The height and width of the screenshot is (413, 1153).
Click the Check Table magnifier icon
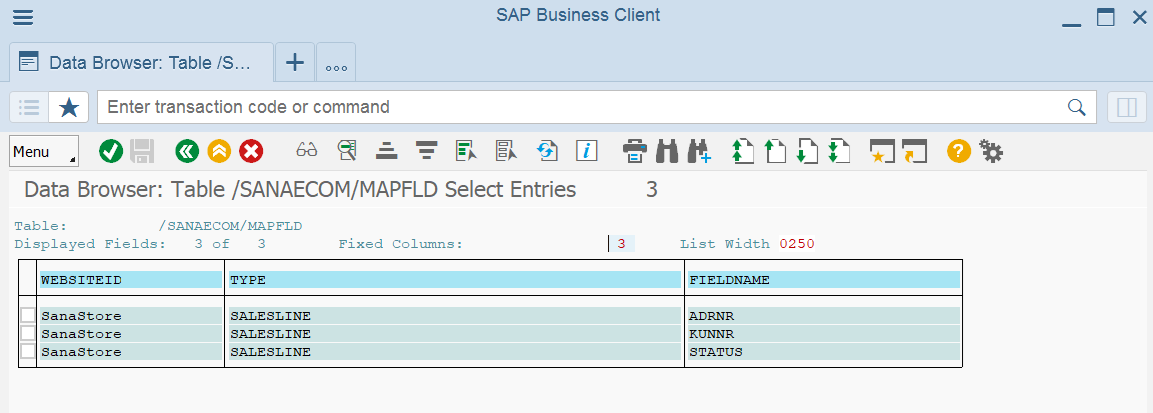pyautogui.click(x=347, y=151)
